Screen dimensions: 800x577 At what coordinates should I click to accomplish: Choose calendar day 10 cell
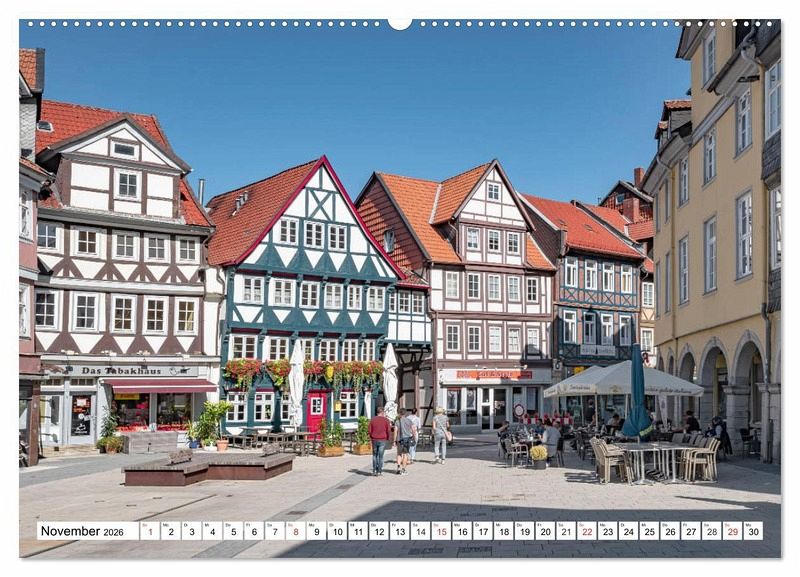(x=337, y=531)
